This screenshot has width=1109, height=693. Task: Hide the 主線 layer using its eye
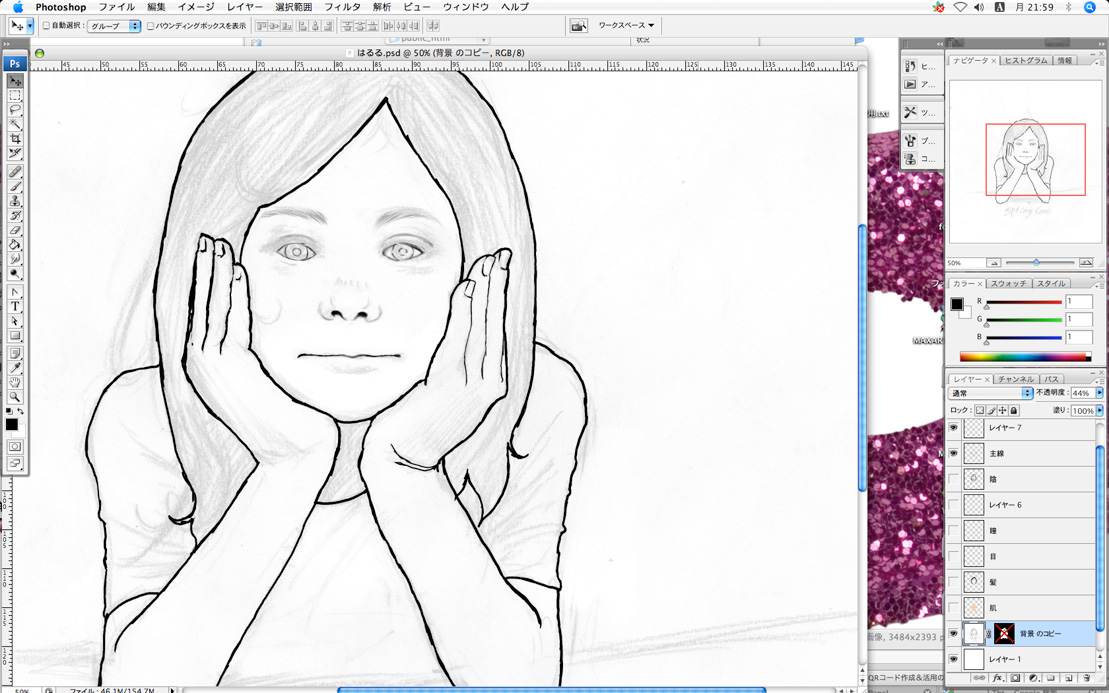pos(953,453)
